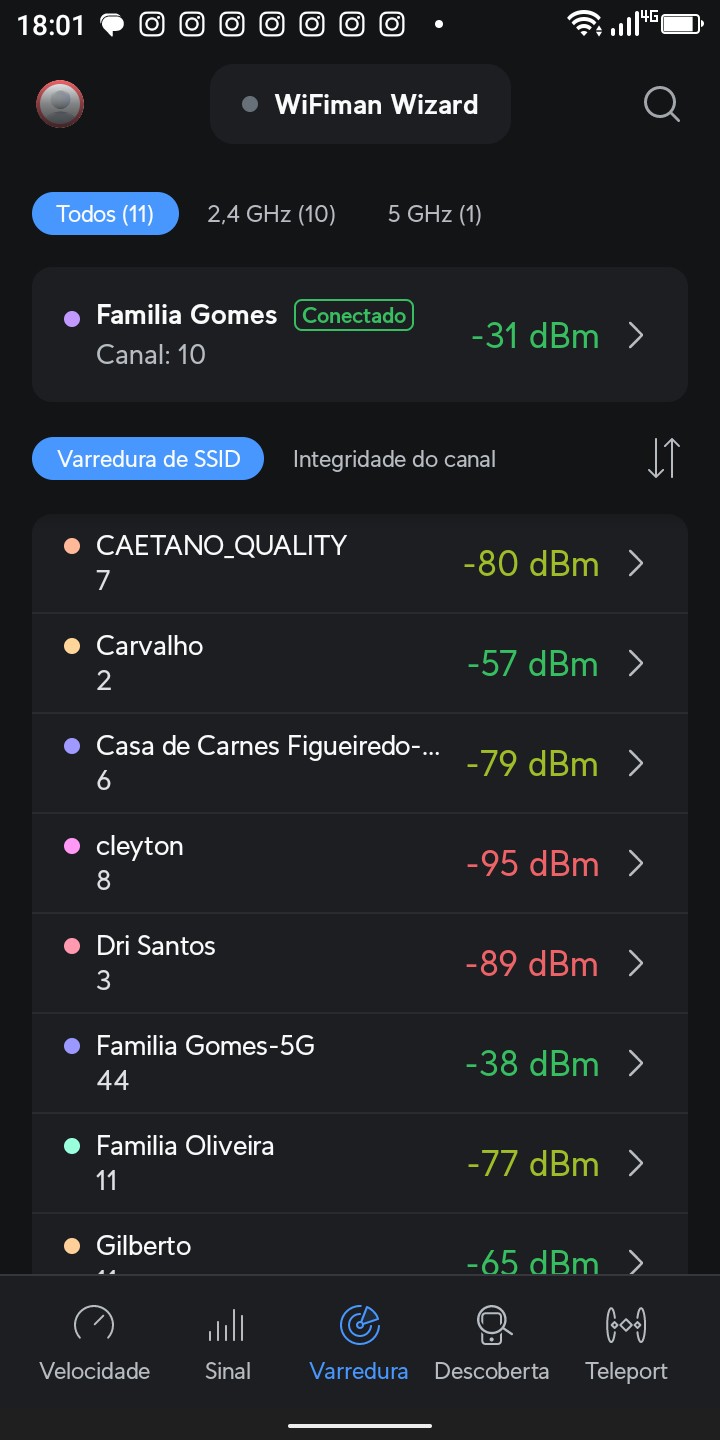Expand Familia Gomes connected network chevron
720x1440 pixels.
(636, 336)
